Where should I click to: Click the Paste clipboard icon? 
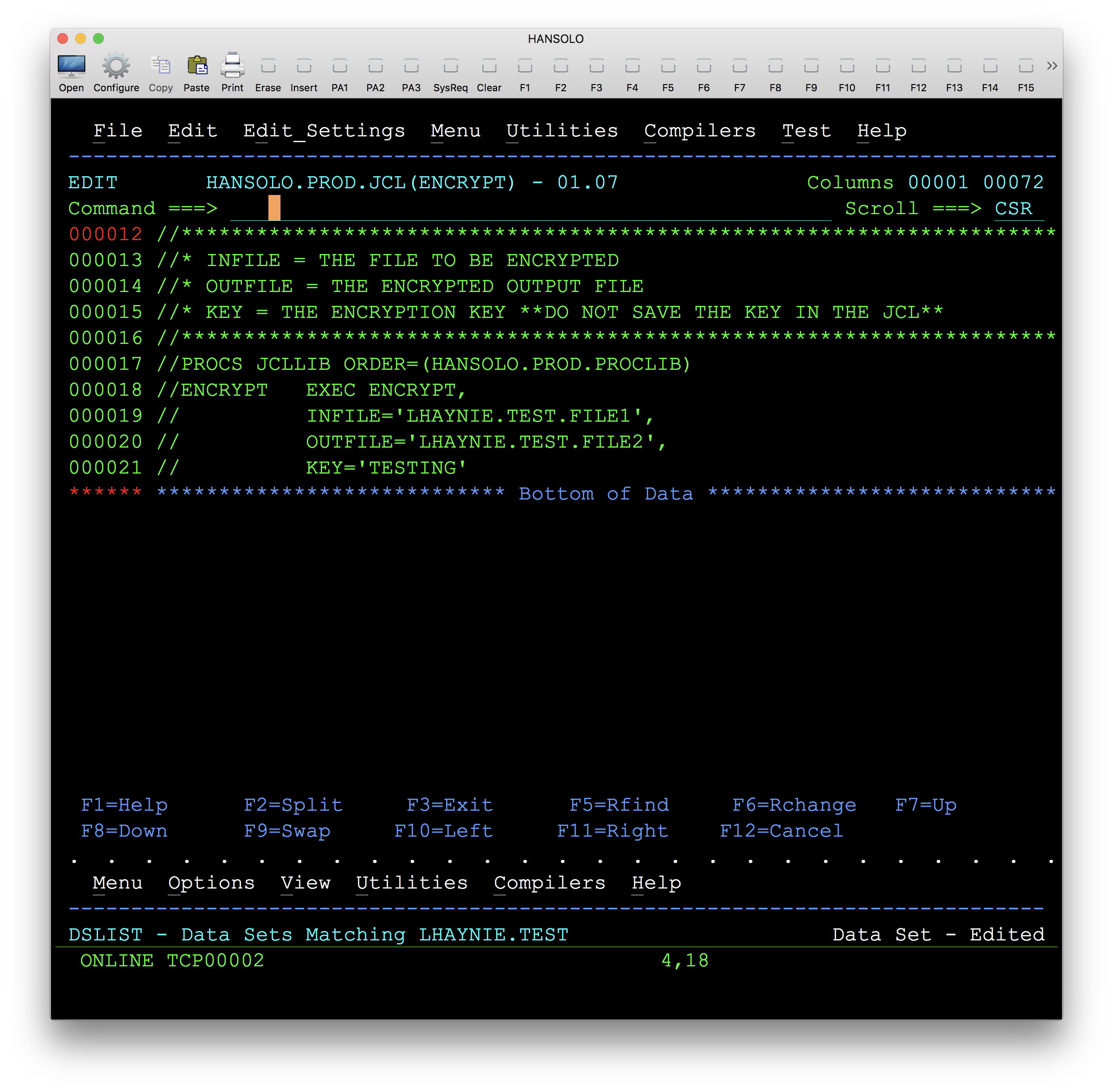196,67
